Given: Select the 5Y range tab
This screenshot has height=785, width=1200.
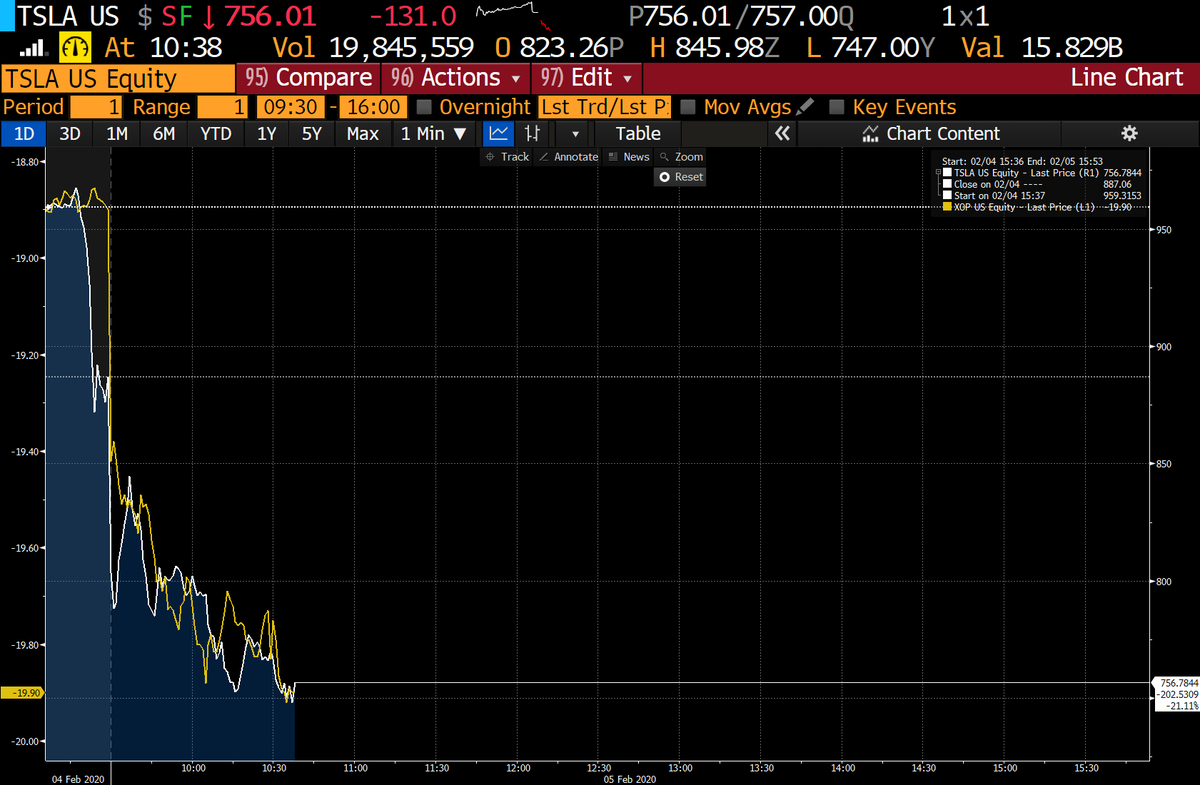Looking at the screenshot, I should 312,133.
